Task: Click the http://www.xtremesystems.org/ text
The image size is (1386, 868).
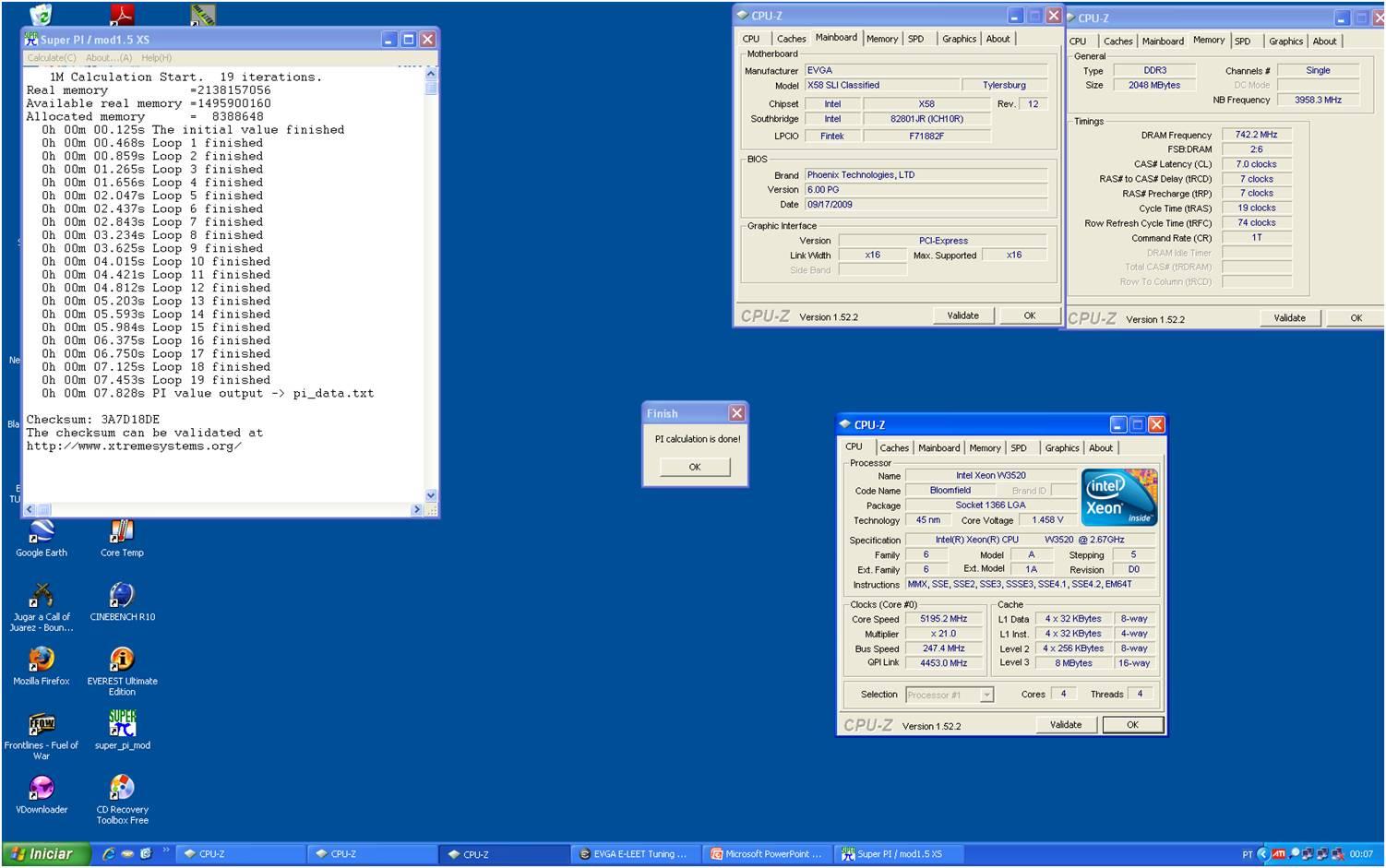Action: pyautogui.click(x=134, y=446)
